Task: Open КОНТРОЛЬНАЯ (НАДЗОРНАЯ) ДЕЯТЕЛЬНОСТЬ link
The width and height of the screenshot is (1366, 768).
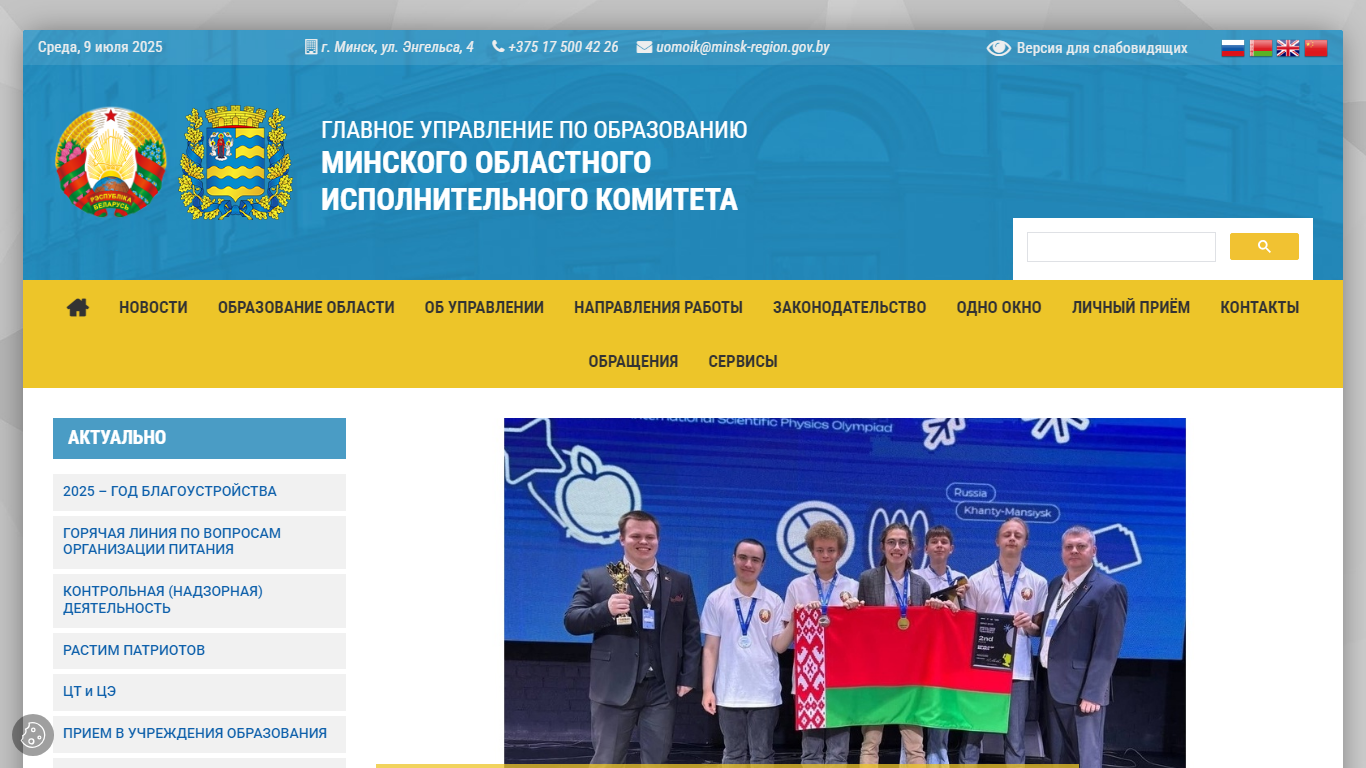Action: point(199,600)
